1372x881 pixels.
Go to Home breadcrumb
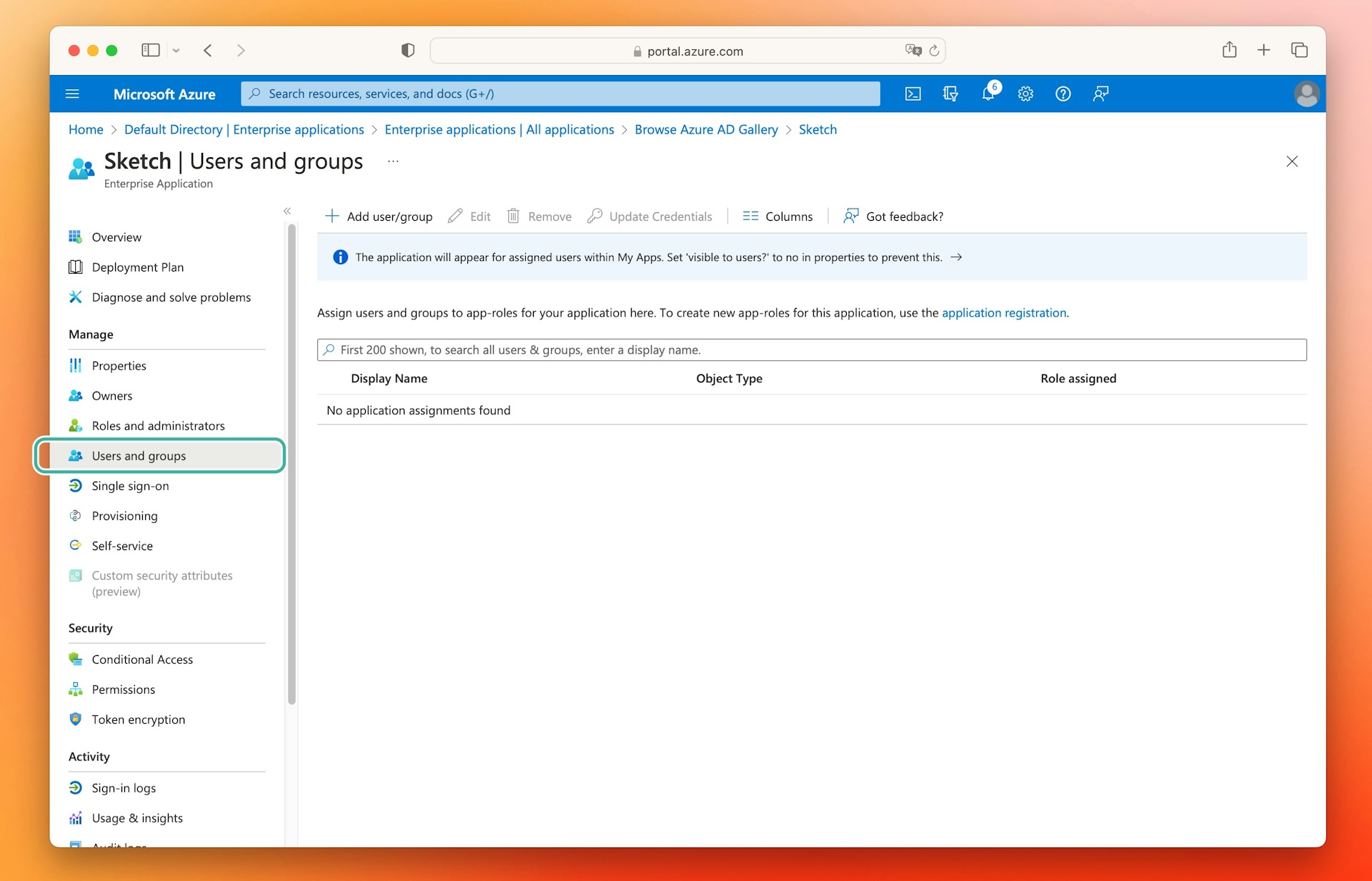[86, 129]
